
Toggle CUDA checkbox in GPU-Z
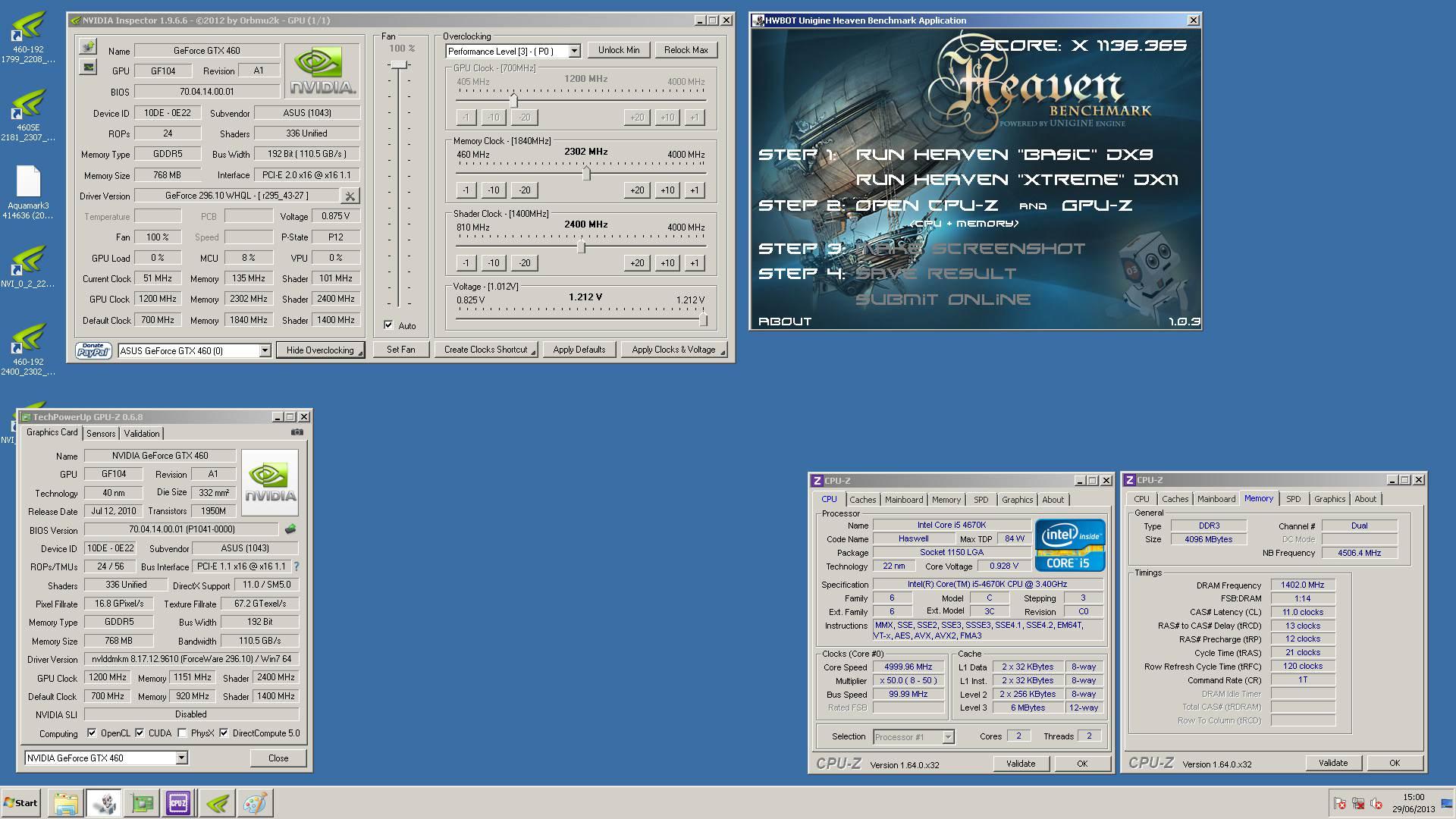(140, 733)
